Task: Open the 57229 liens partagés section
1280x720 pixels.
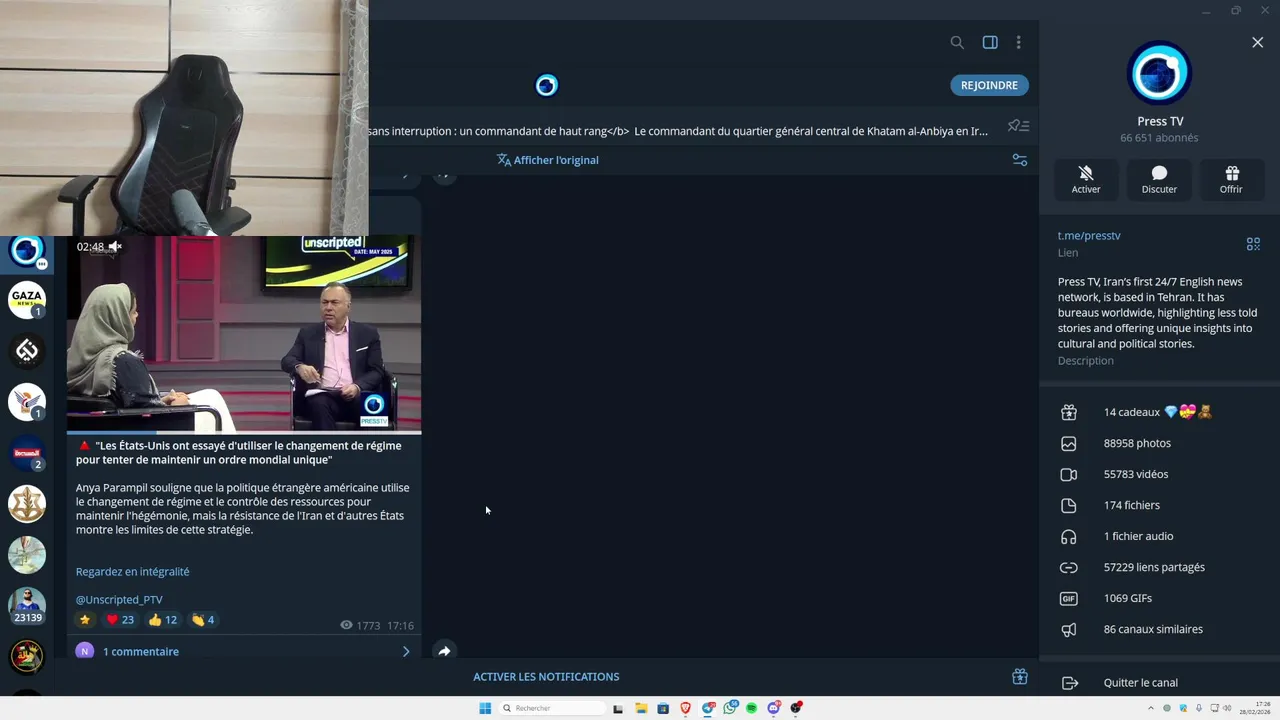Action: [x=1159, y=567]
